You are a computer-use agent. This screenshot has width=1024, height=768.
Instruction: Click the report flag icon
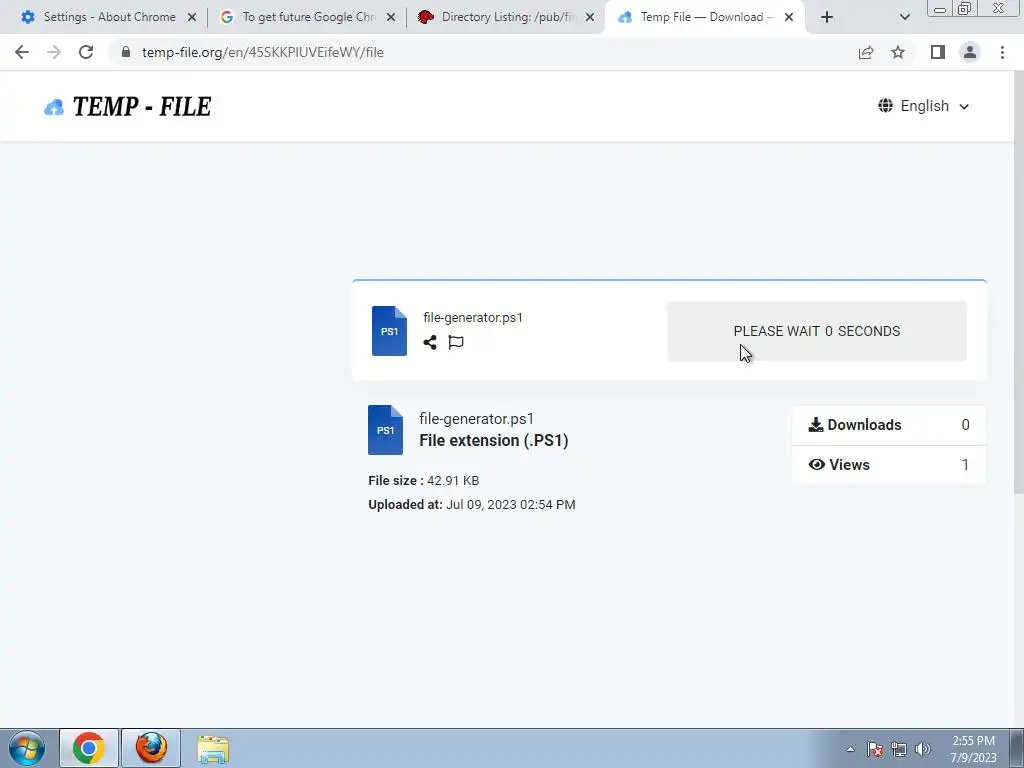(456, 342)
